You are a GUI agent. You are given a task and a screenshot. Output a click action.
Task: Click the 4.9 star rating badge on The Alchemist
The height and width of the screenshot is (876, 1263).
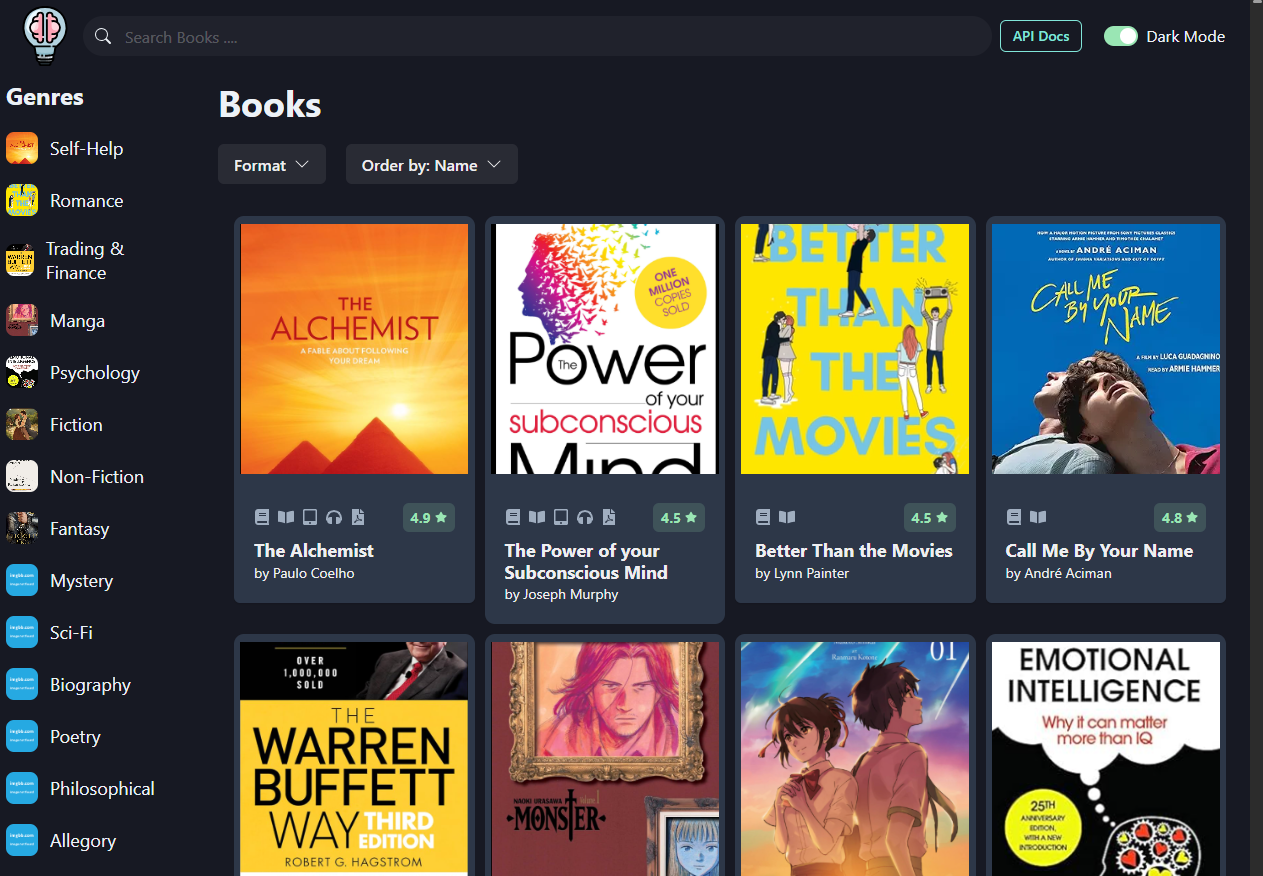pyautogui.click(x=428, y=517)
